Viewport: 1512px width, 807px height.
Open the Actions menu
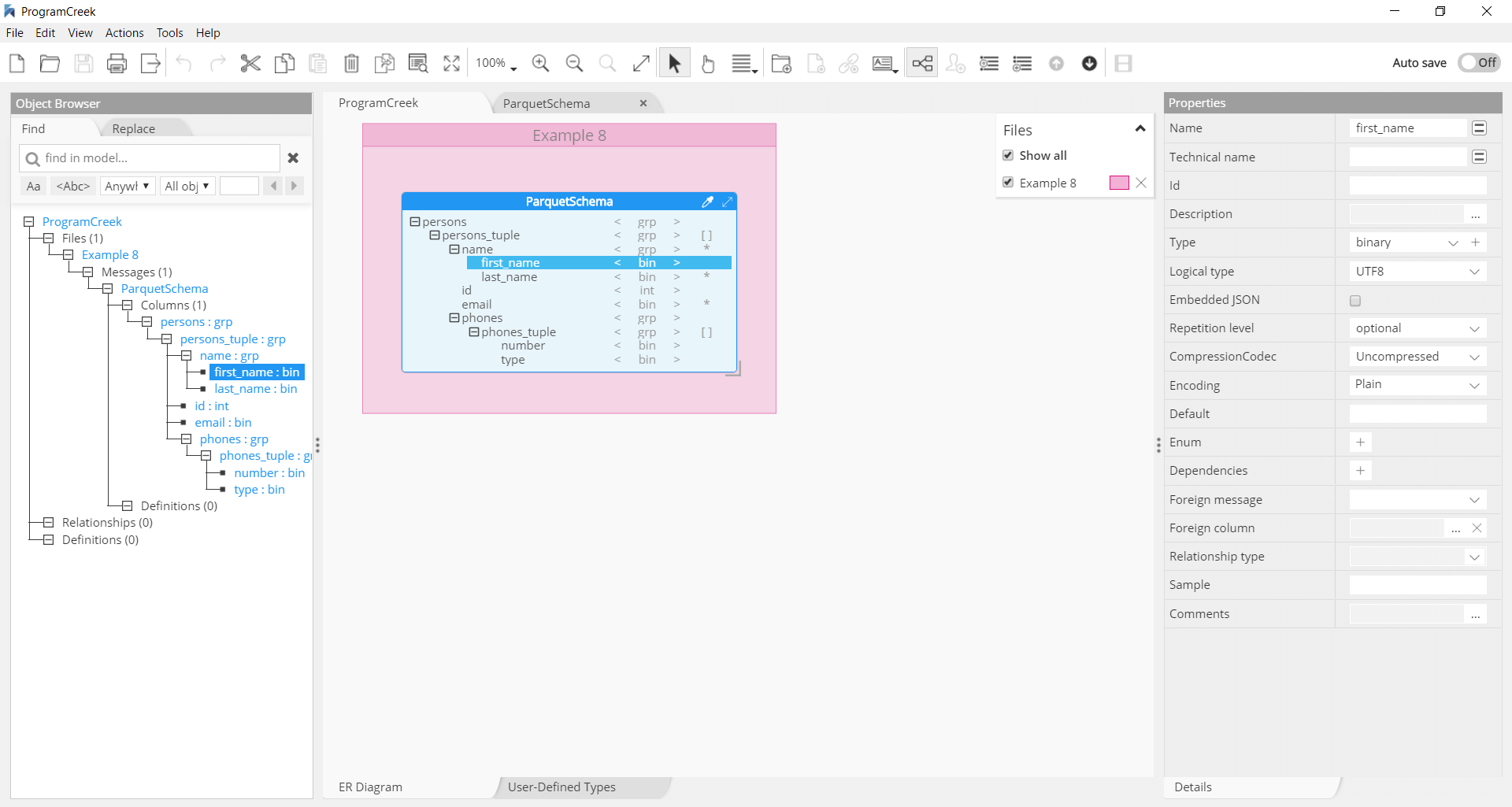tap(124, 33)
